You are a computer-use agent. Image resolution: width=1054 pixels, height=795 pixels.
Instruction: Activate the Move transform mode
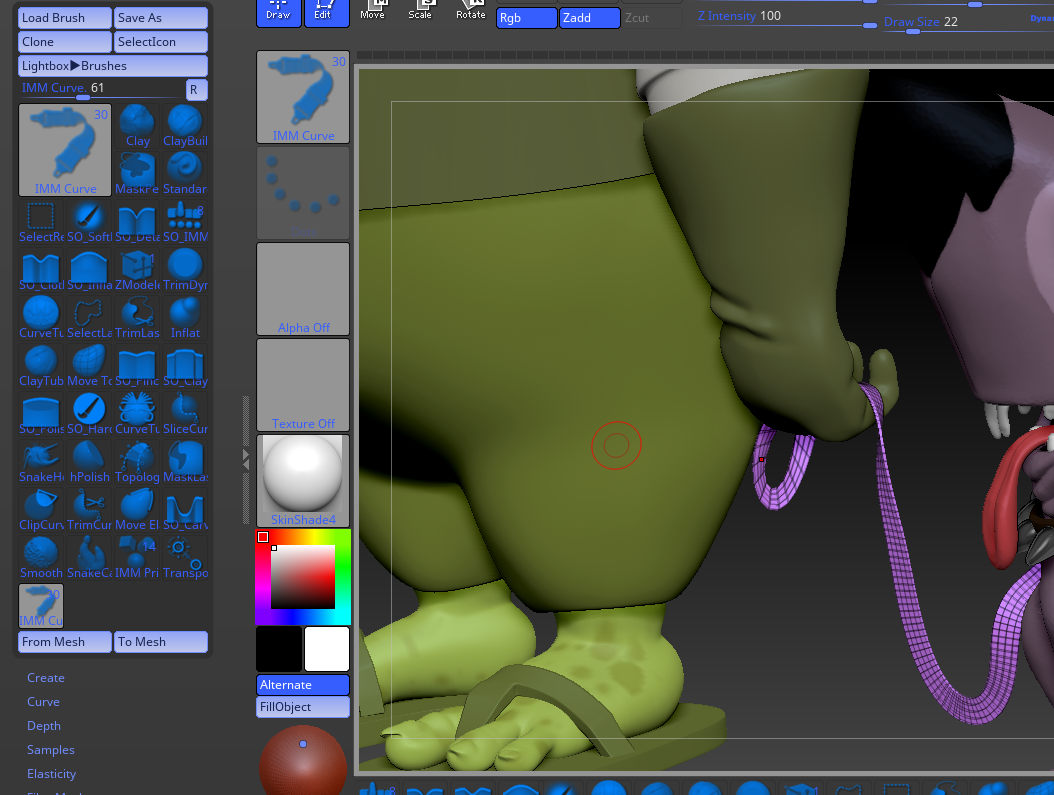372,12
